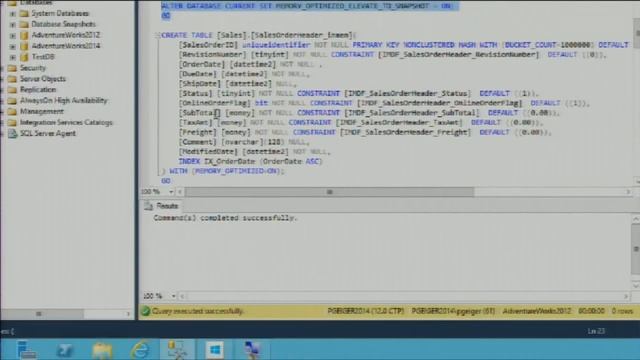Select AdventureWorks2014 in Object Explorer
This screenshot has height=360, width=640.
(x=66, y=46)
